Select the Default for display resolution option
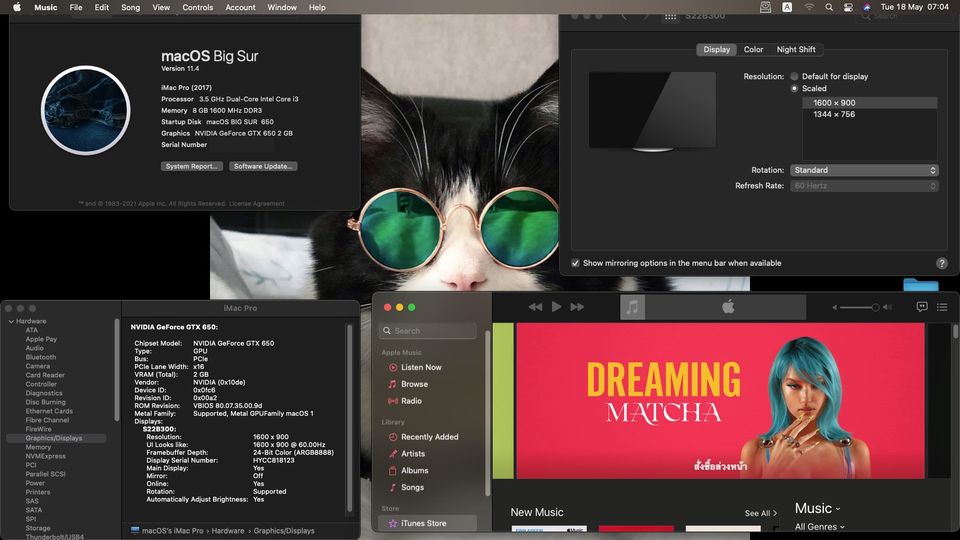This screenshot has width=960, height=540. coord(794,77)
